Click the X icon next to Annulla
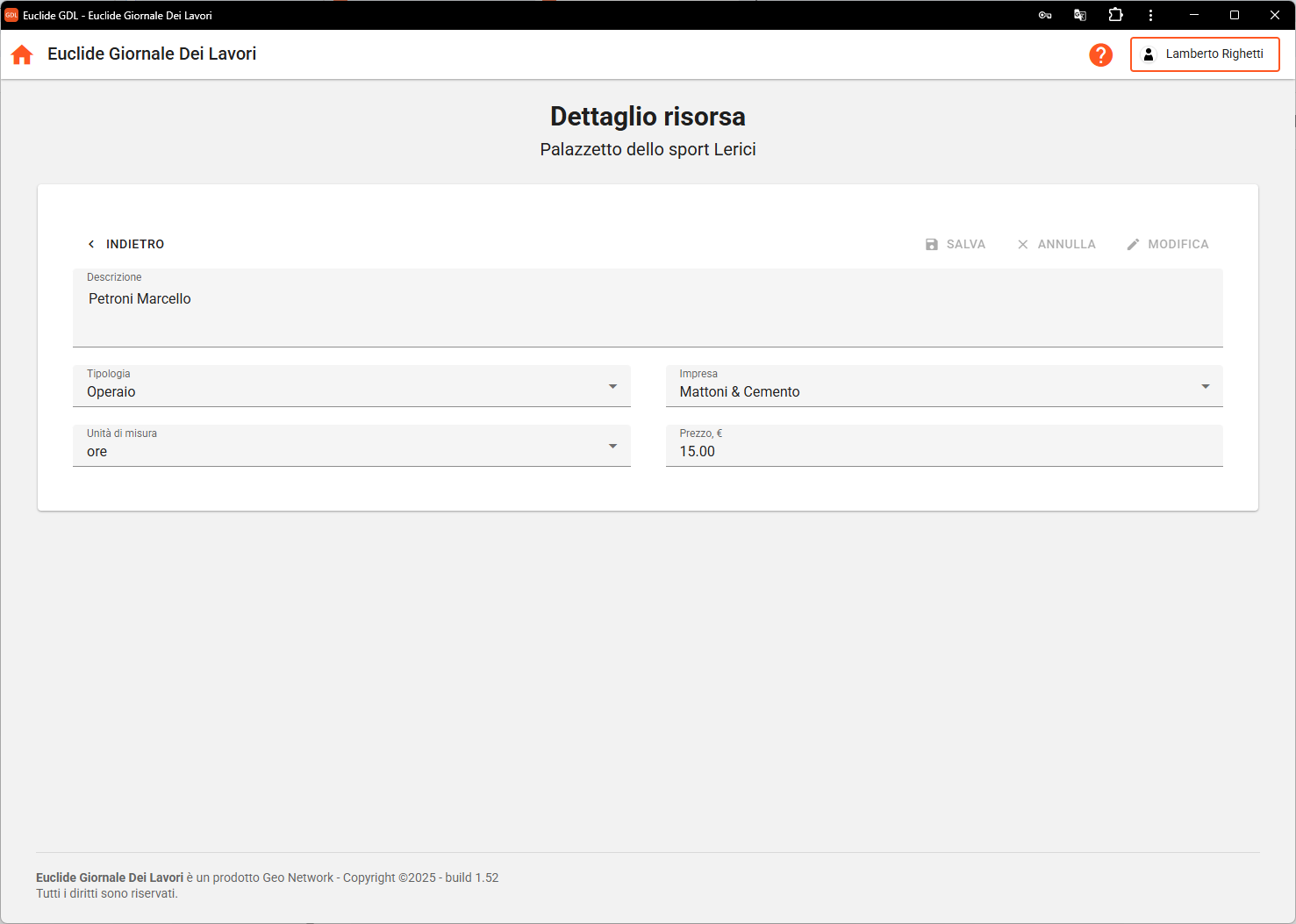Image resolution: width=1296 pixels, height=924 pixels. (1022, 244)
